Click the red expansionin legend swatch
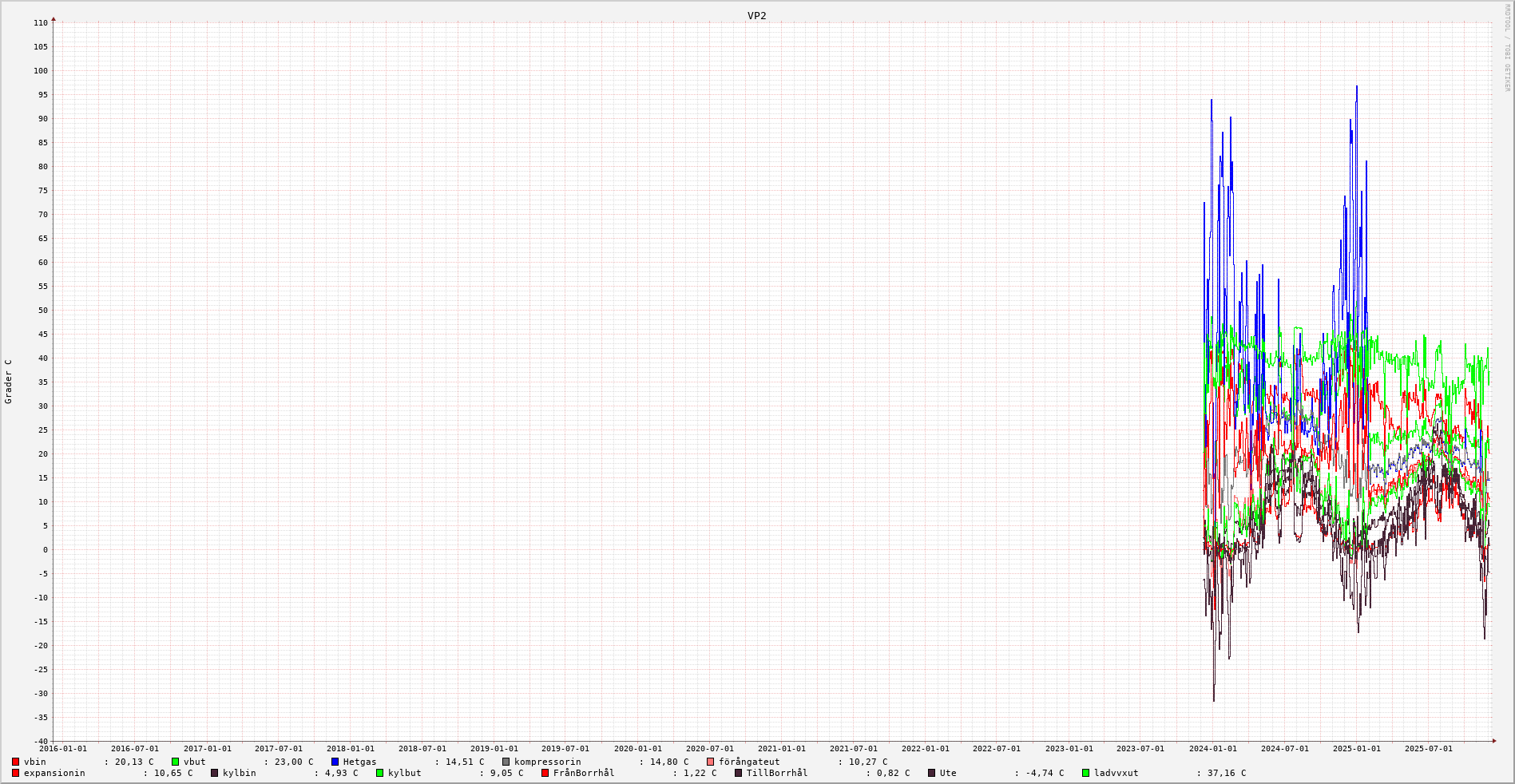 tap(15, 773)
